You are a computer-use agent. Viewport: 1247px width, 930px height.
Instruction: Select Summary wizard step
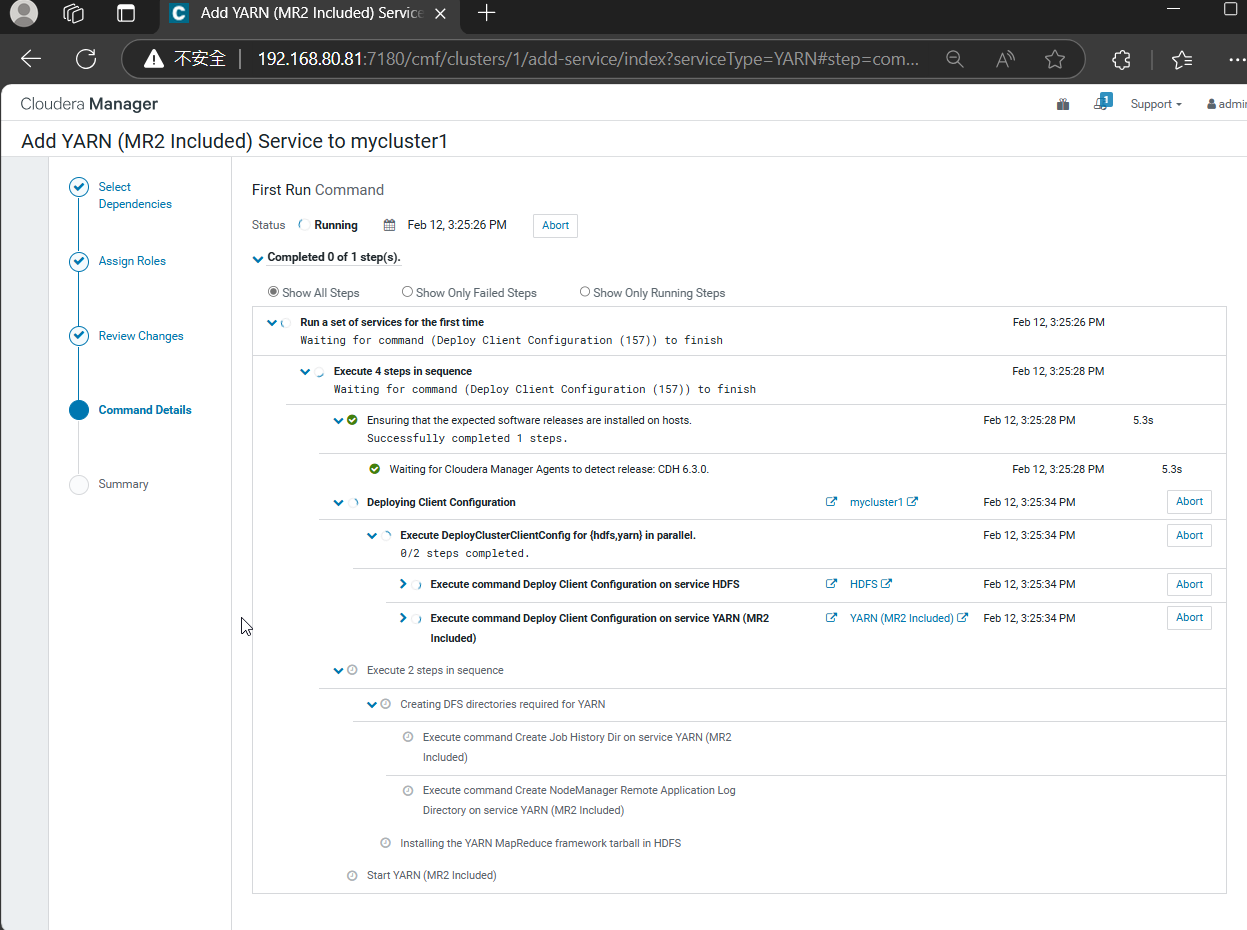[123, 484]
